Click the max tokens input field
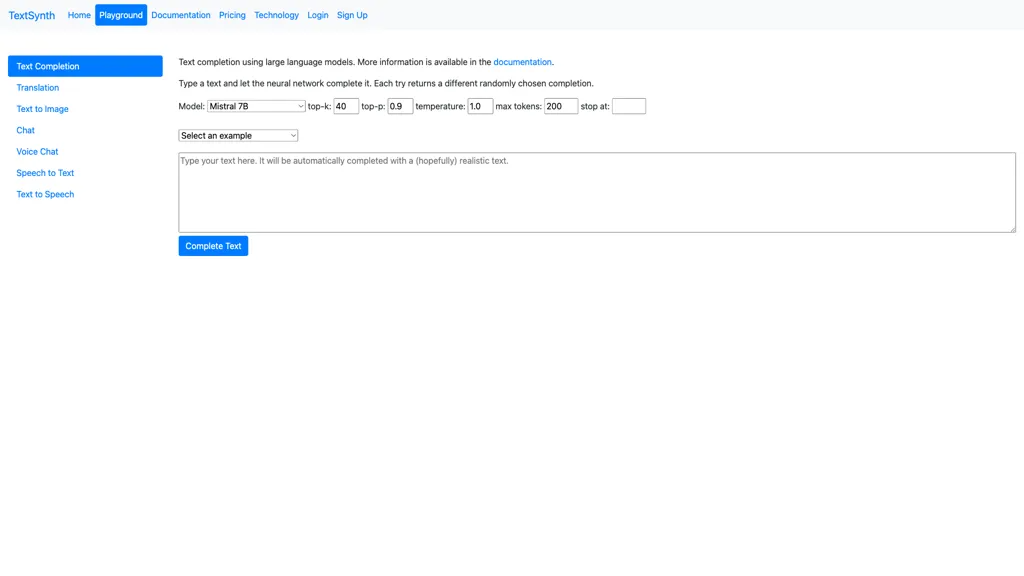The width and height of the screenshot is (1024, 576). (x=561, y=106)
